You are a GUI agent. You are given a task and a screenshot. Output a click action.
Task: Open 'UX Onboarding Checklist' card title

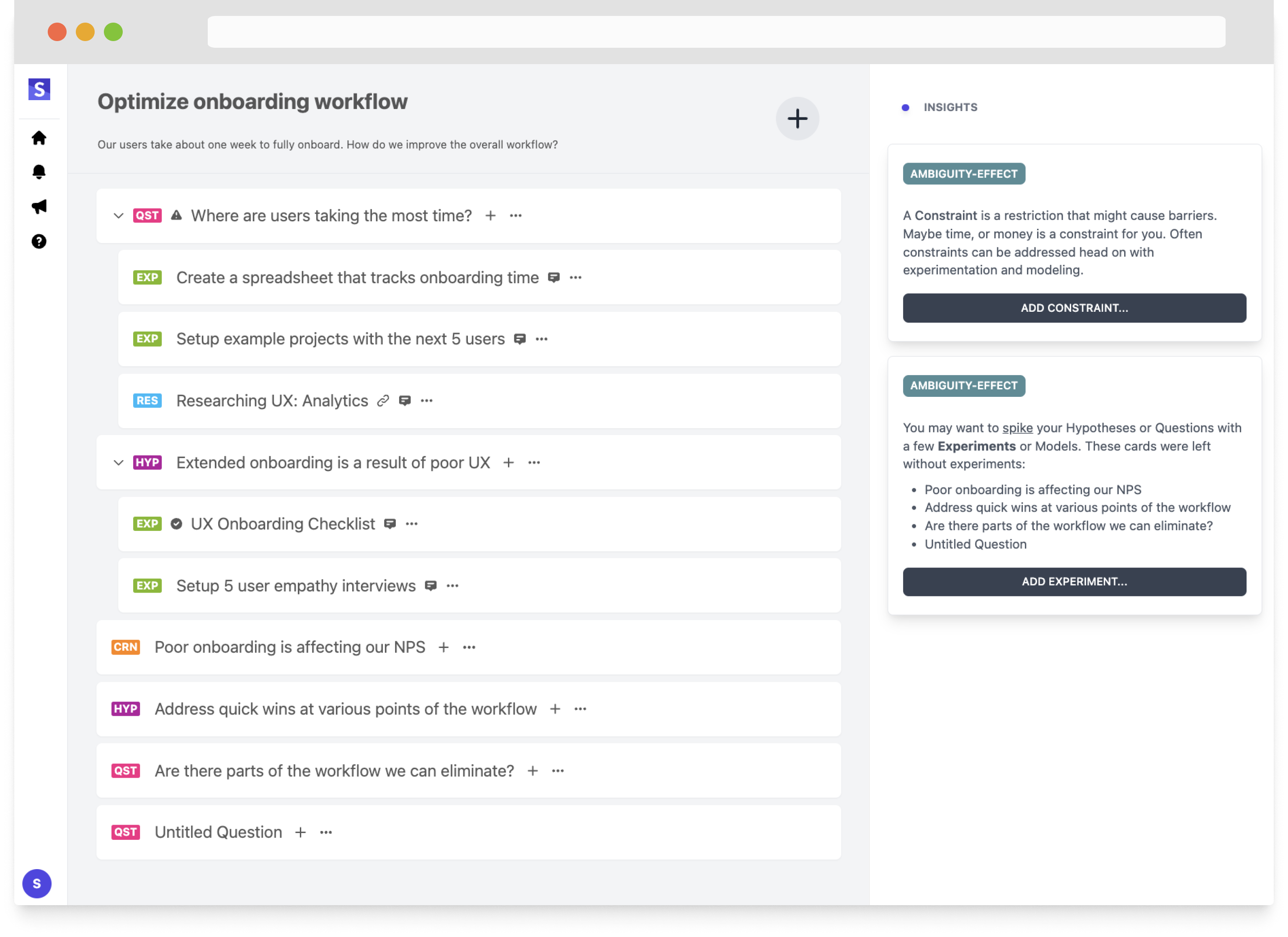(283, 524)
